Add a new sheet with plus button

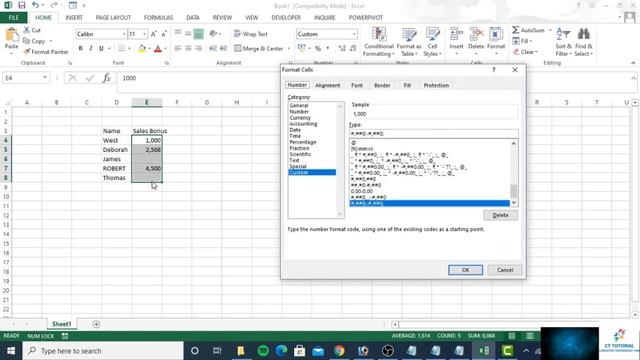(x=96, y=324)
